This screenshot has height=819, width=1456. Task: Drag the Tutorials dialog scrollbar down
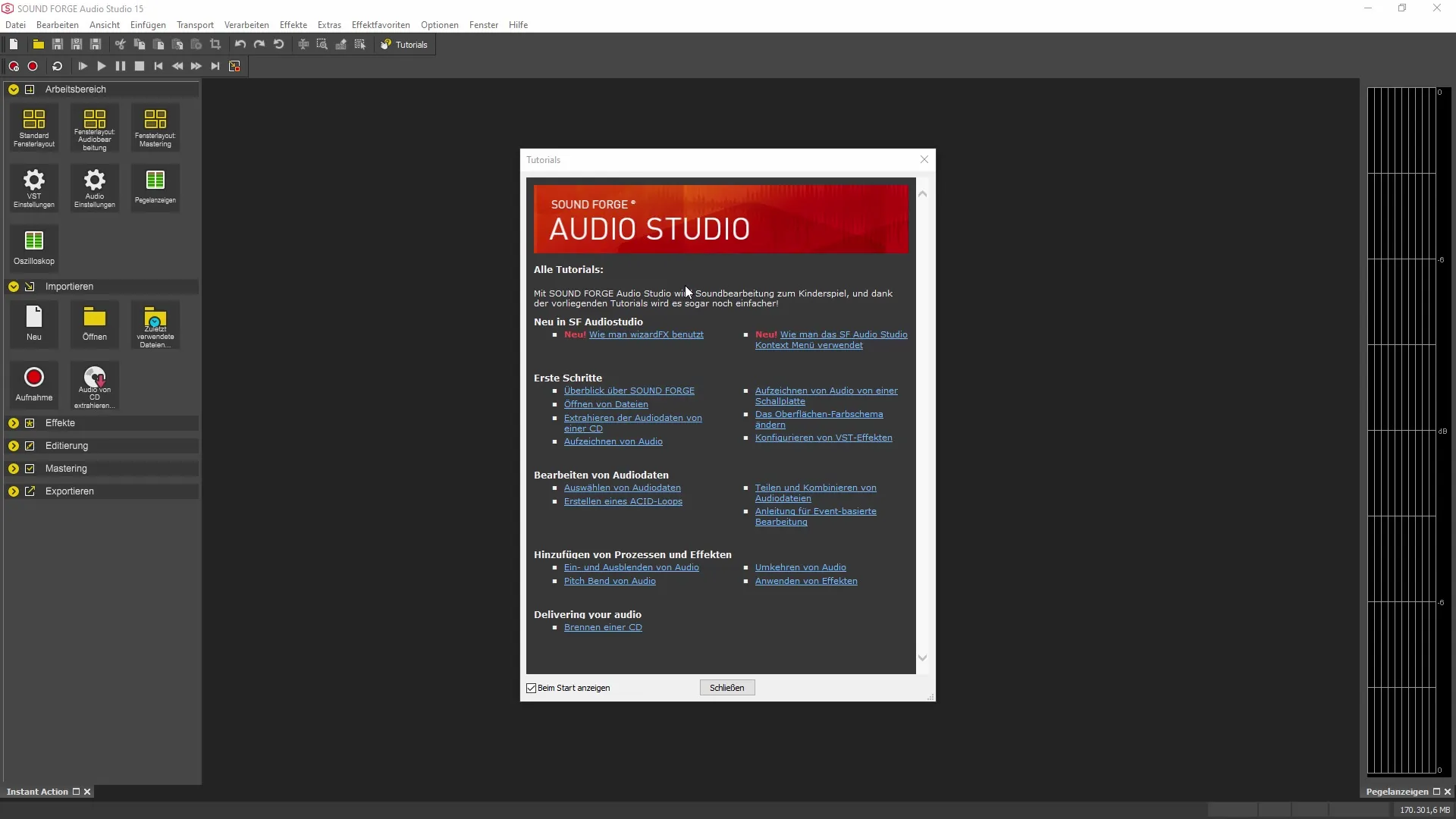[x=922, y=657]
